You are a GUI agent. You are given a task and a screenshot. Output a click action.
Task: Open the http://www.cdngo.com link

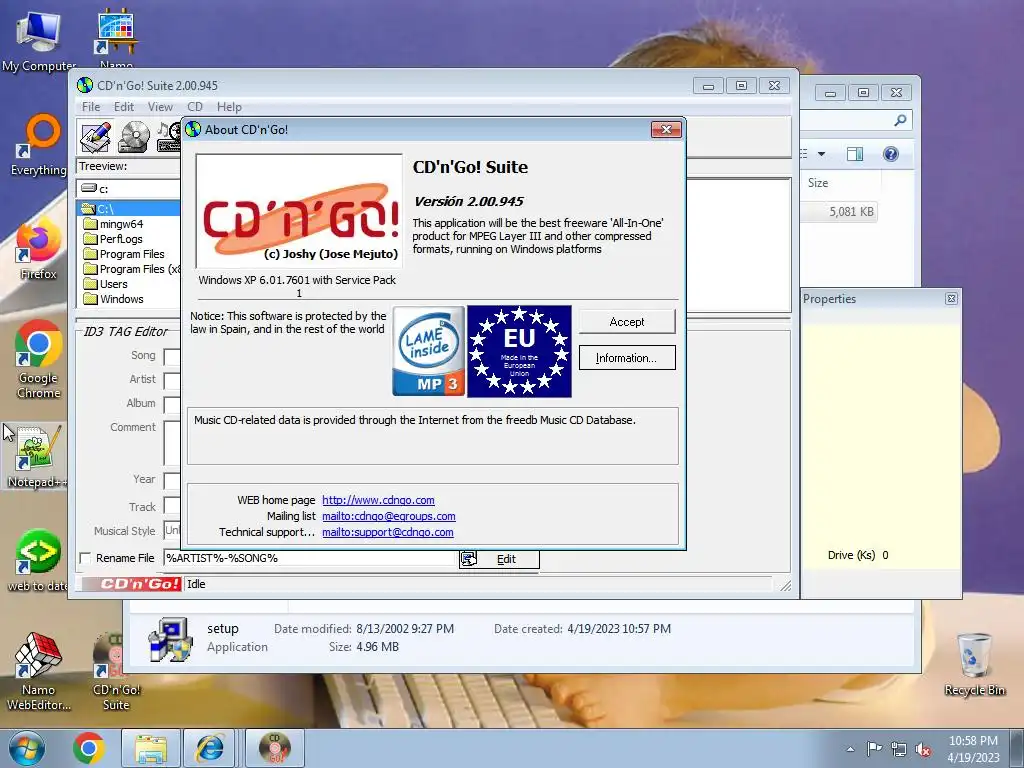378,500
